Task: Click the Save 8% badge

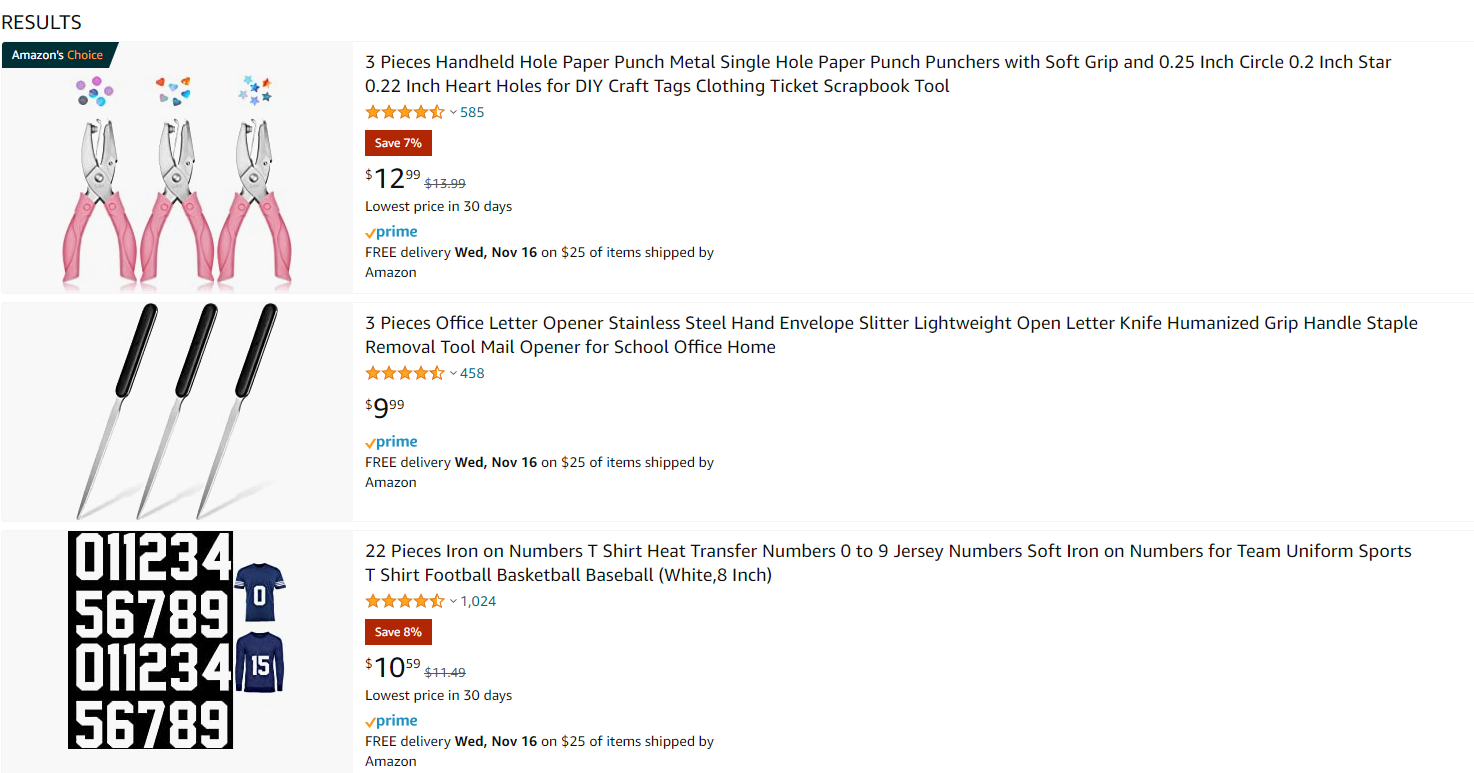Action: click(398, 632)
